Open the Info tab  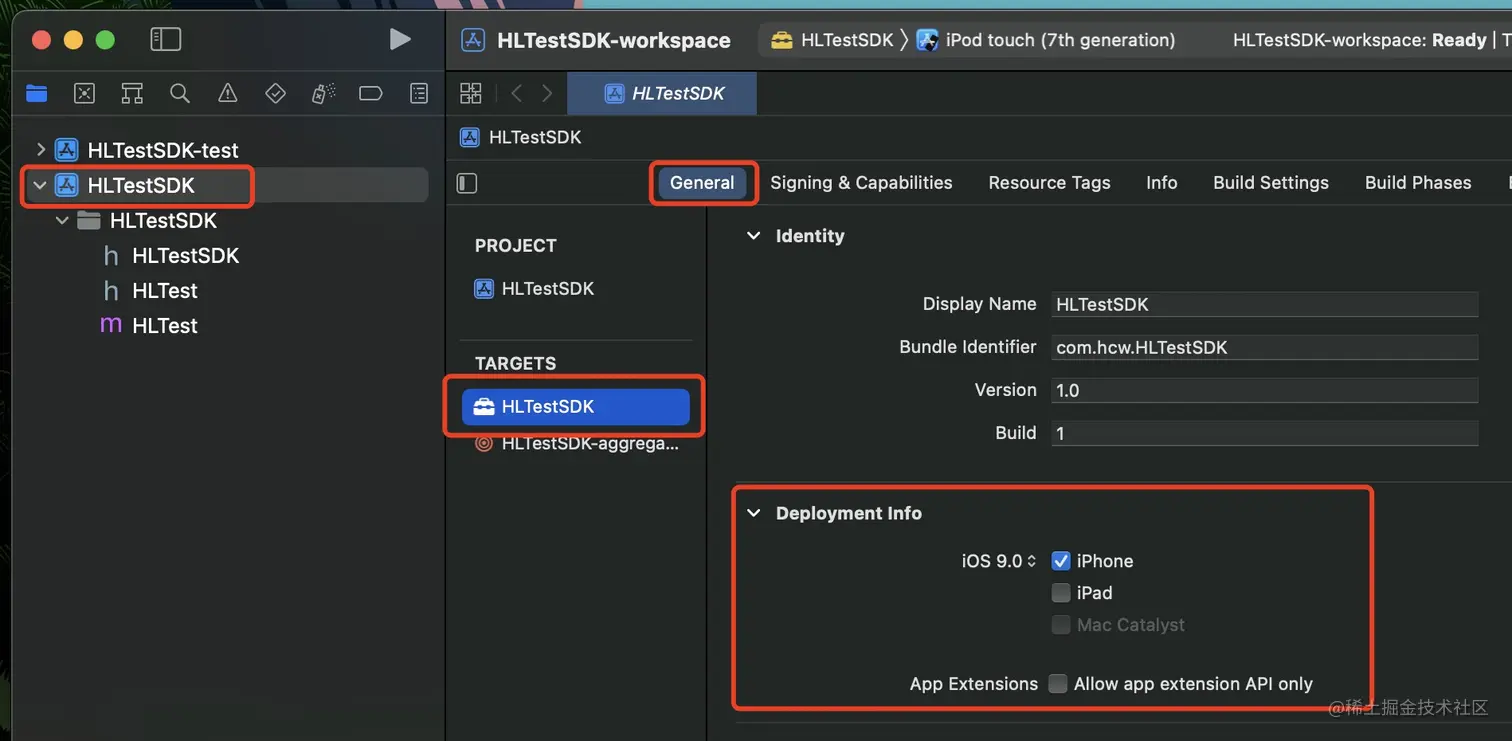click(x=1161, y=183)
